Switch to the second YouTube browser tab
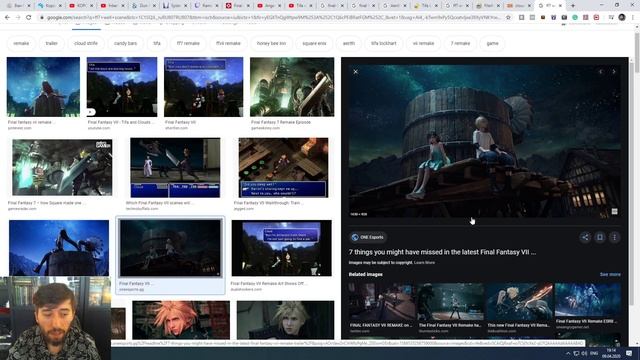The width and height of the screenshot is (640, 360). (x=112, y=6)
